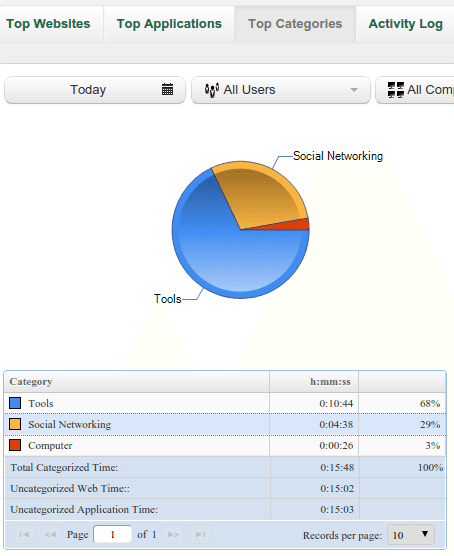Screen dimensions: 454x556
Task: Open the calendar icon in Today button
Action: 167,89
